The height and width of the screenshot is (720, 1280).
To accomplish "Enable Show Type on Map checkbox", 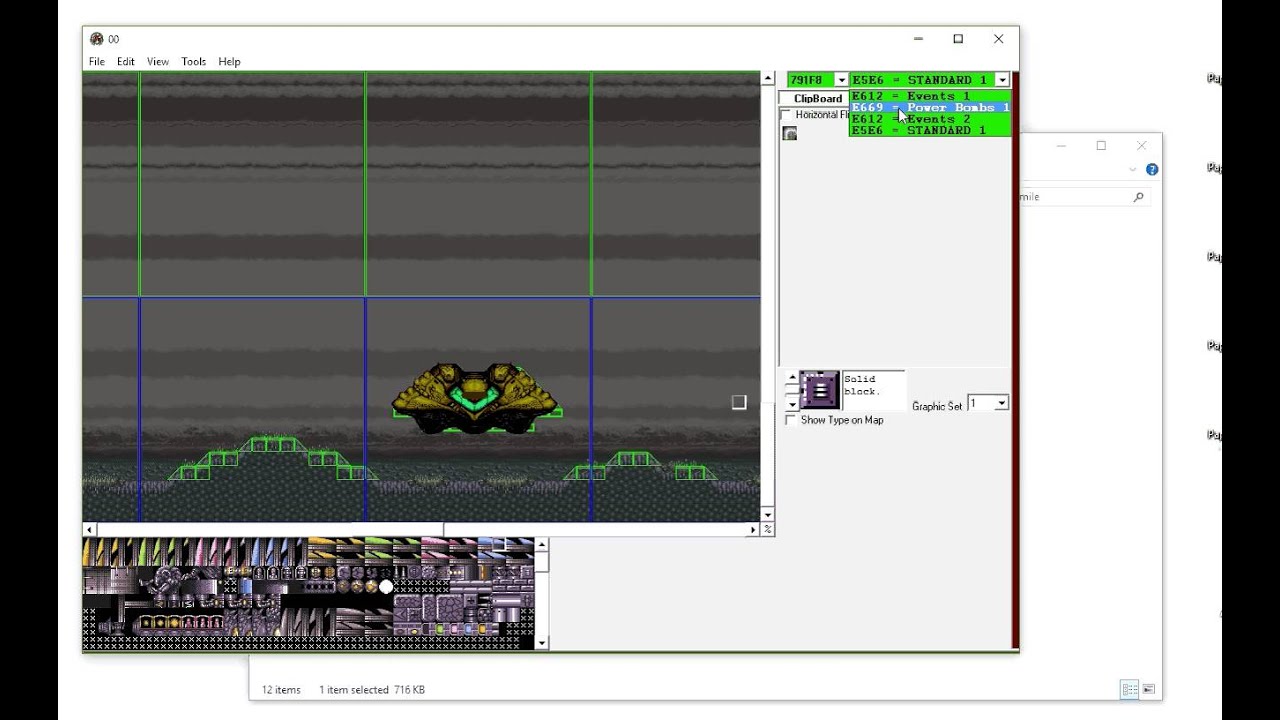I will coord(791,420).
